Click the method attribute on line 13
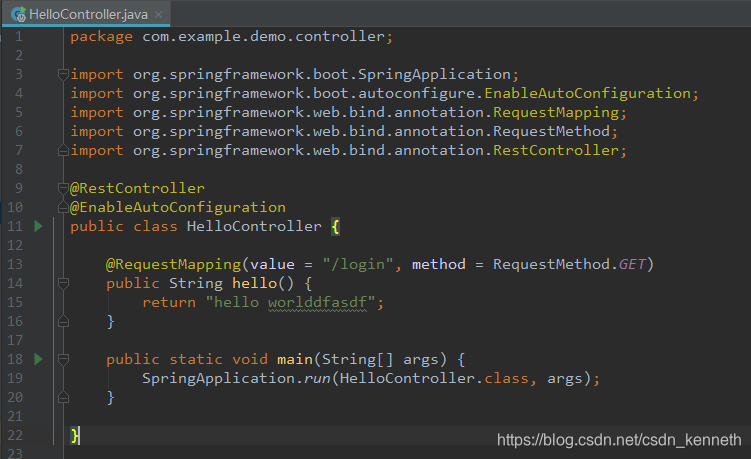This screenshot has height=459, width=751. [x=439, y=264]
